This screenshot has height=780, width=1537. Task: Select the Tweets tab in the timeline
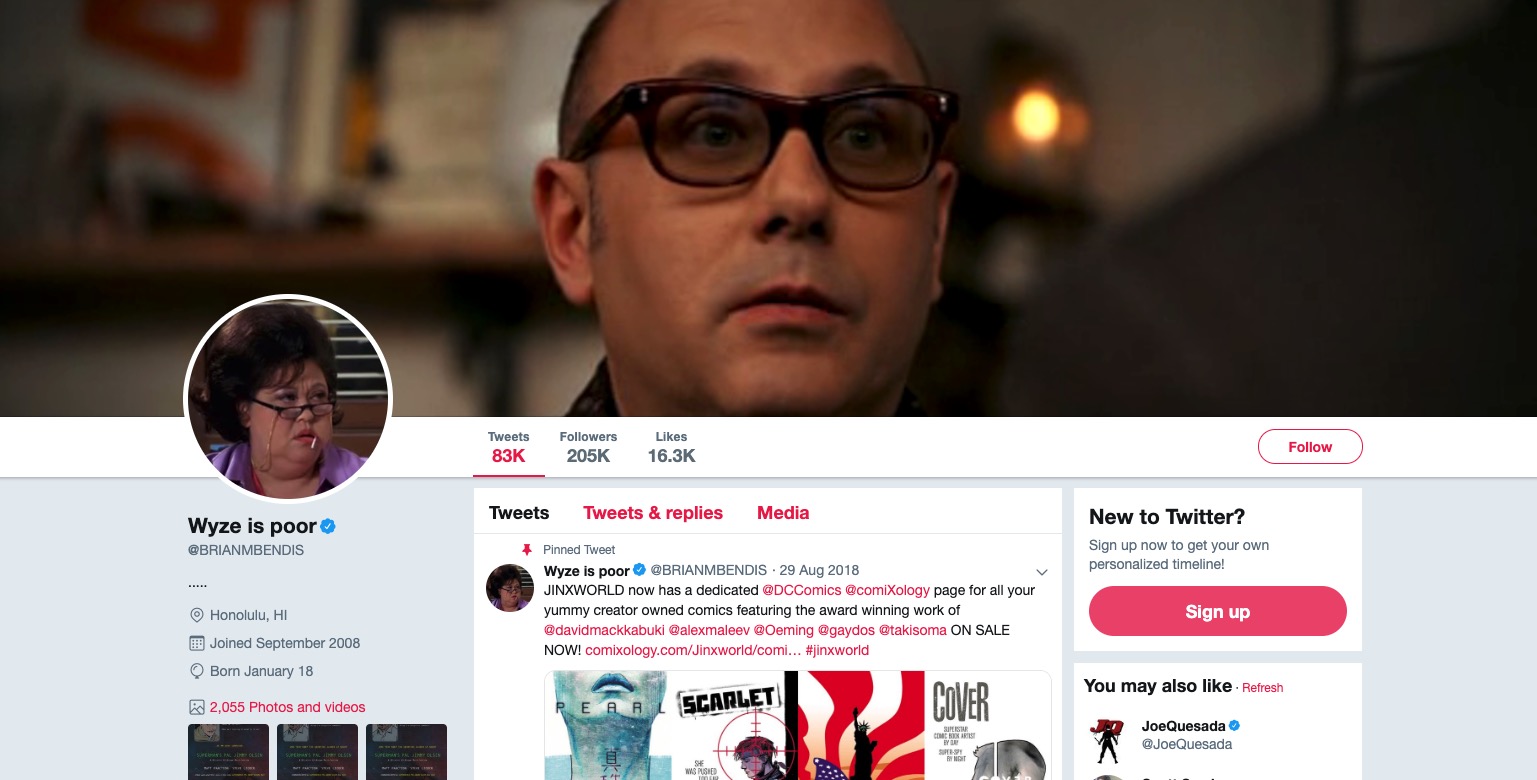[519, 513]
